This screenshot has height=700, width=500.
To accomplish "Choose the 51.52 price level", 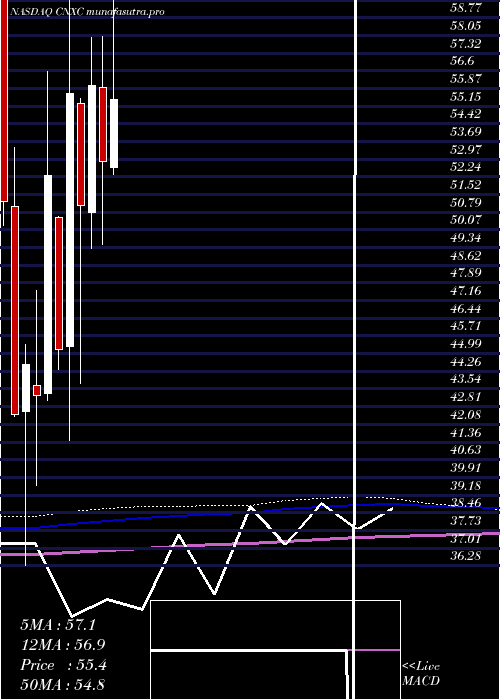I will [x=466, y=185].
